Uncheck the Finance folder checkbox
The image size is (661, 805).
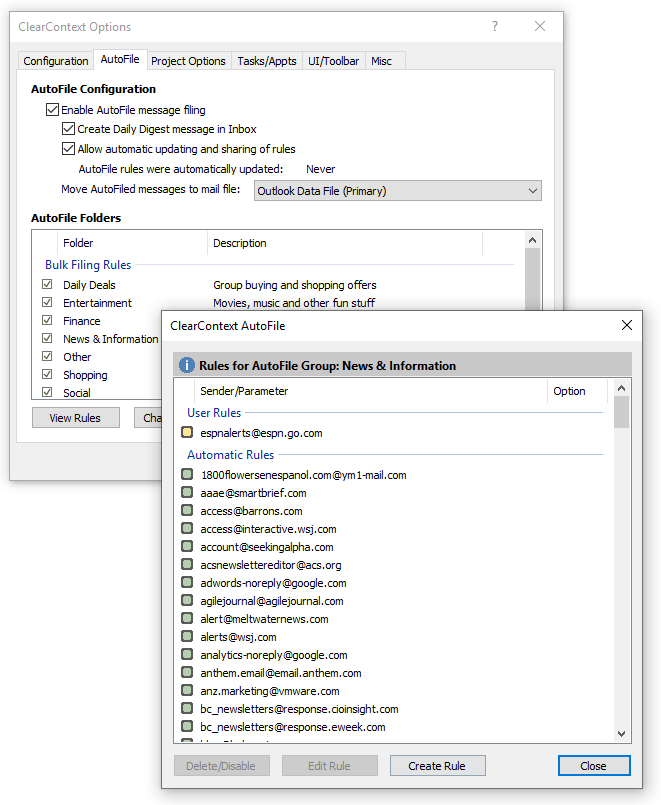coord(47,320)
